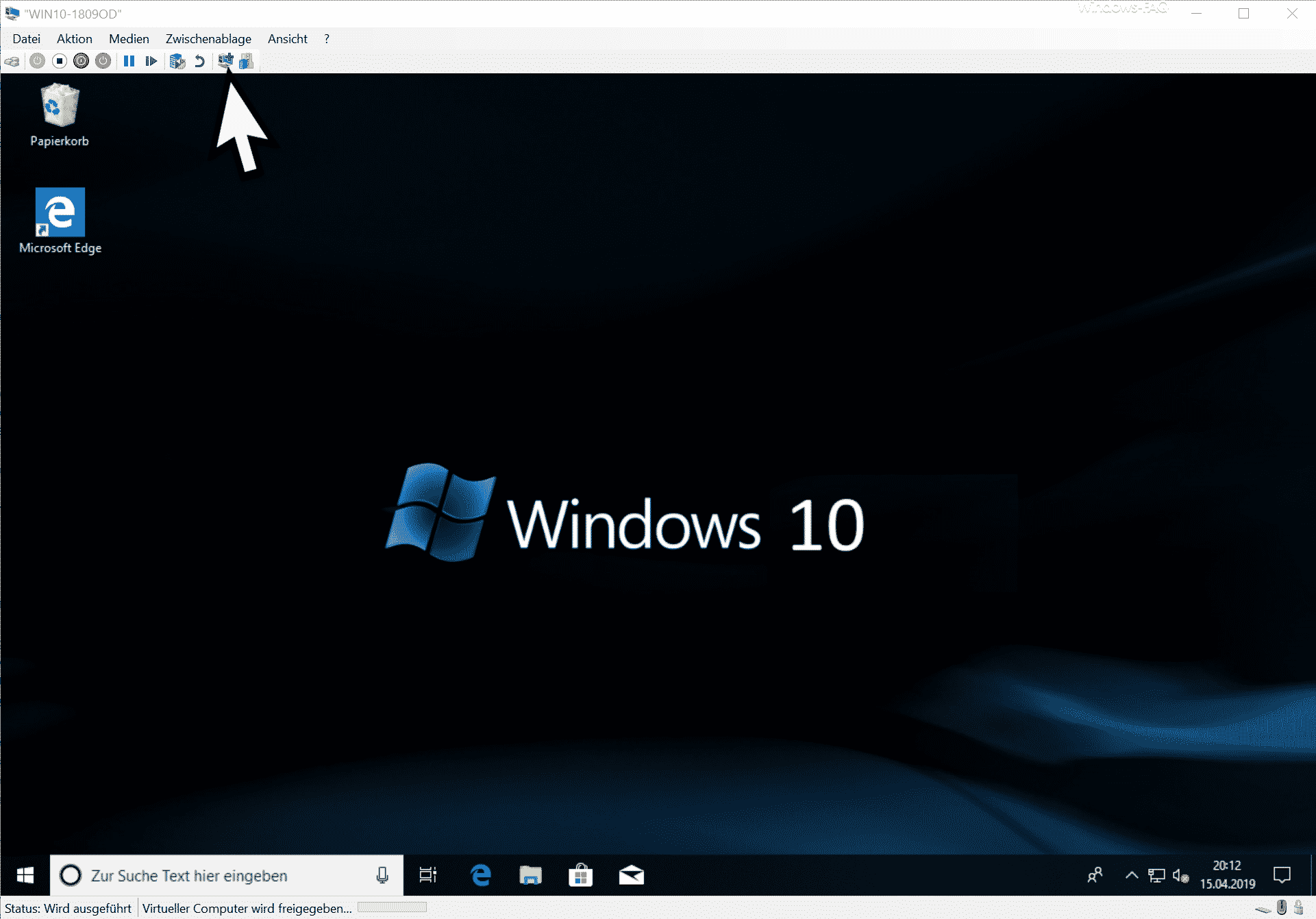This screenshot has width=1316, height=919.
Task: Click the Save state power icon
Action: 103,62
